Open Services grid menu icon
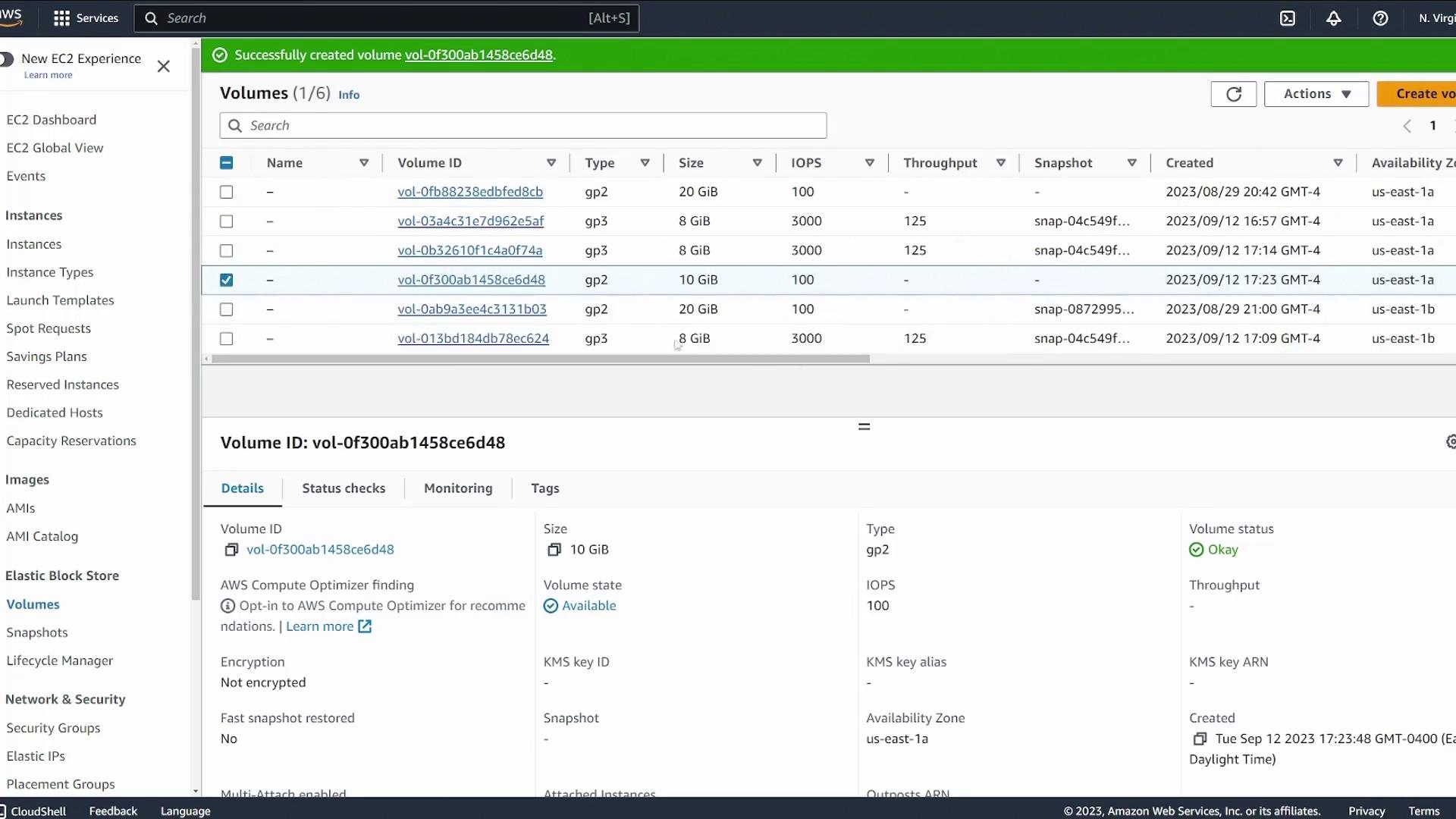The height and width of the screenshot is (819, 1456). tap(62, 18)
